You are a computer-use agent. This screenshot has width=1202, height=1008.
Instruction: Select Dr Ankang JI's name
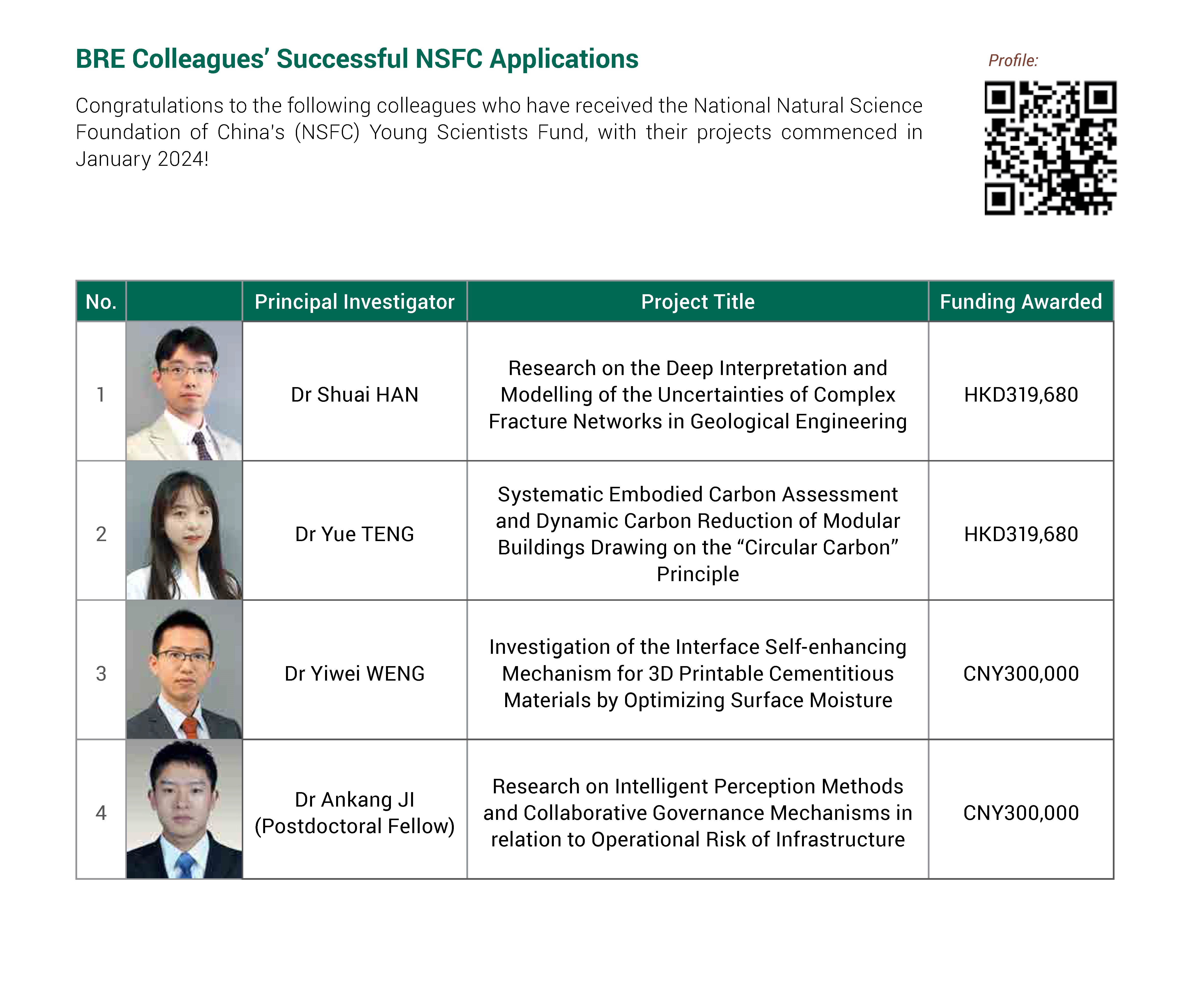point(356,812)
